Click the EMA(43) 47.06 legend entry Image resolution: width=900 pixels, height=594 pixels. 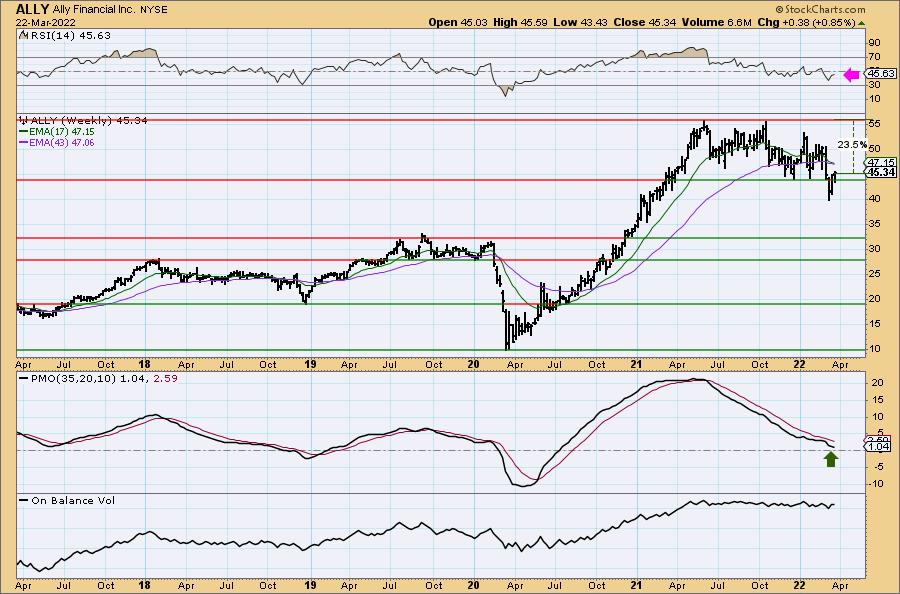pyautogui.click(x=57, y=142)
